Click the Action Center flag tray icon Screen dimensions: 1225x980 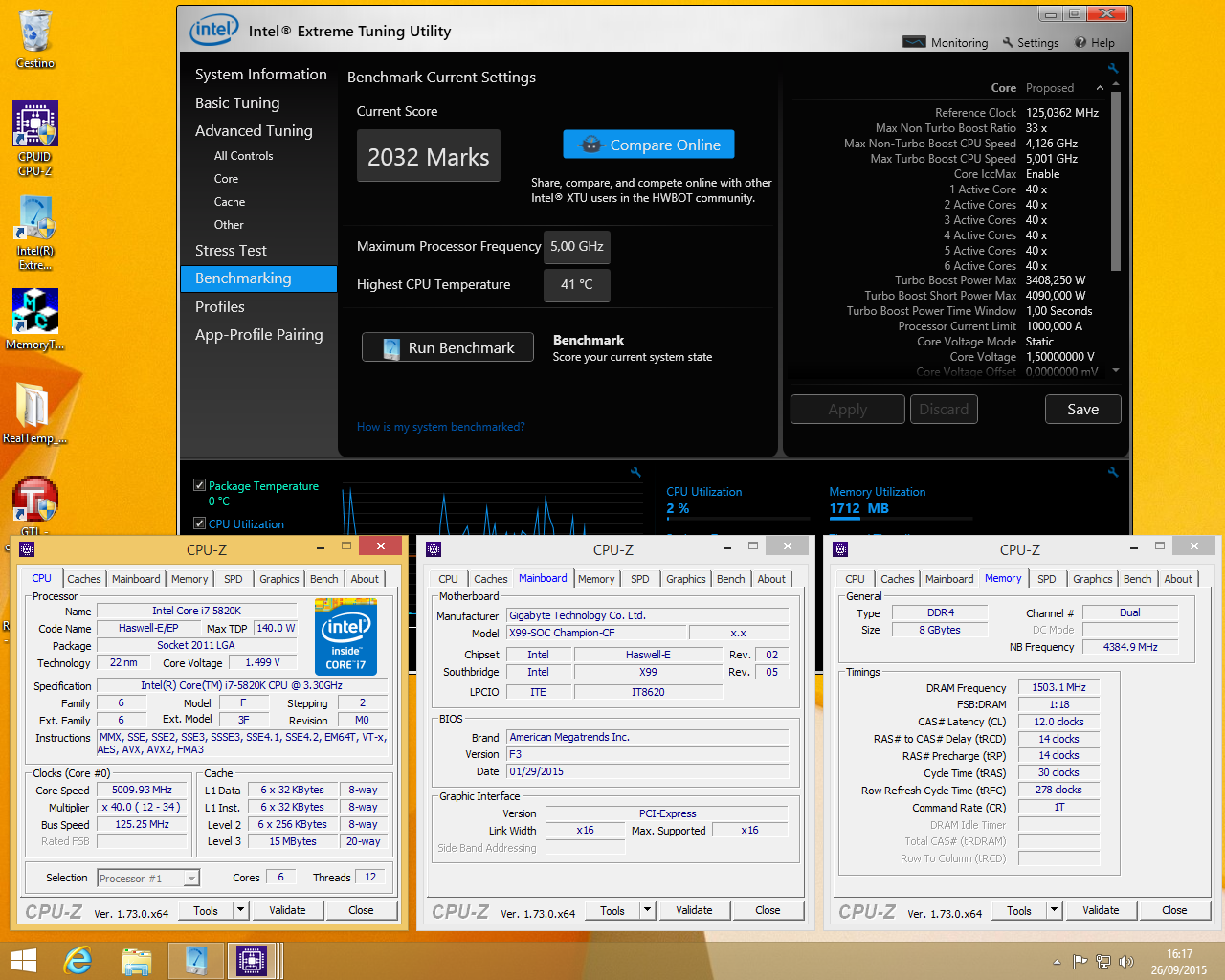[x=1080, y=962]
